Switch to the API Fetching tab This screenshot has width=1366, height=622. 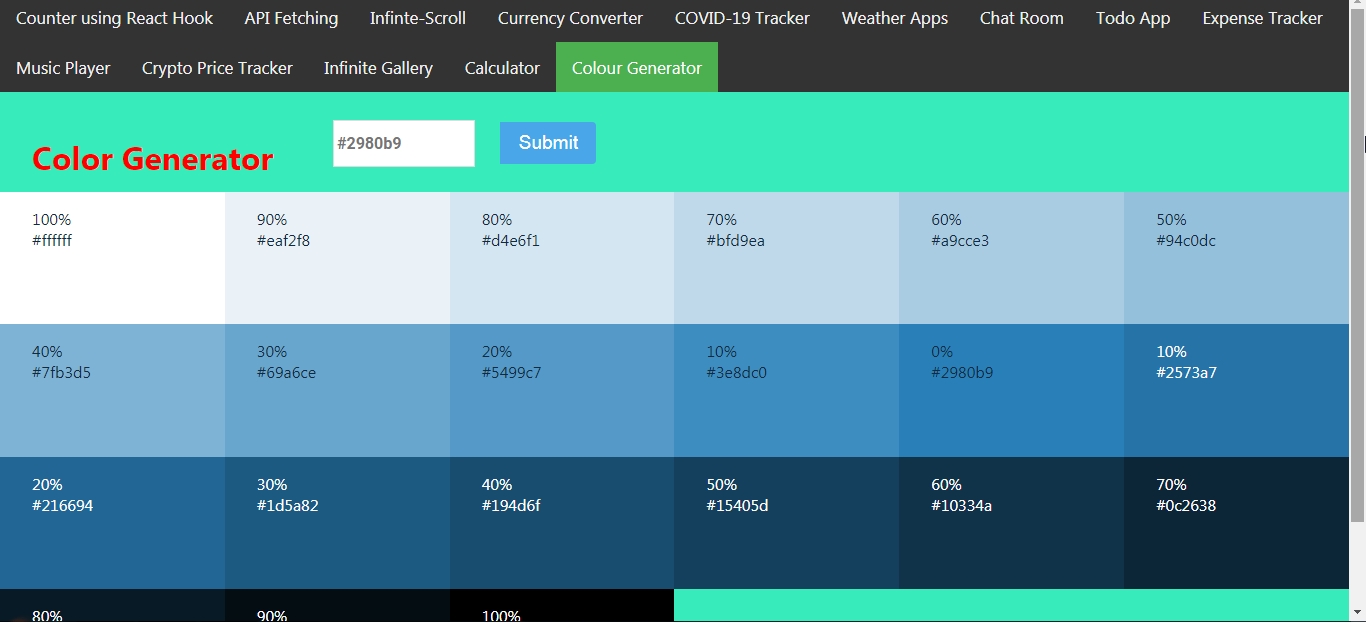click(x=291, y=18)
